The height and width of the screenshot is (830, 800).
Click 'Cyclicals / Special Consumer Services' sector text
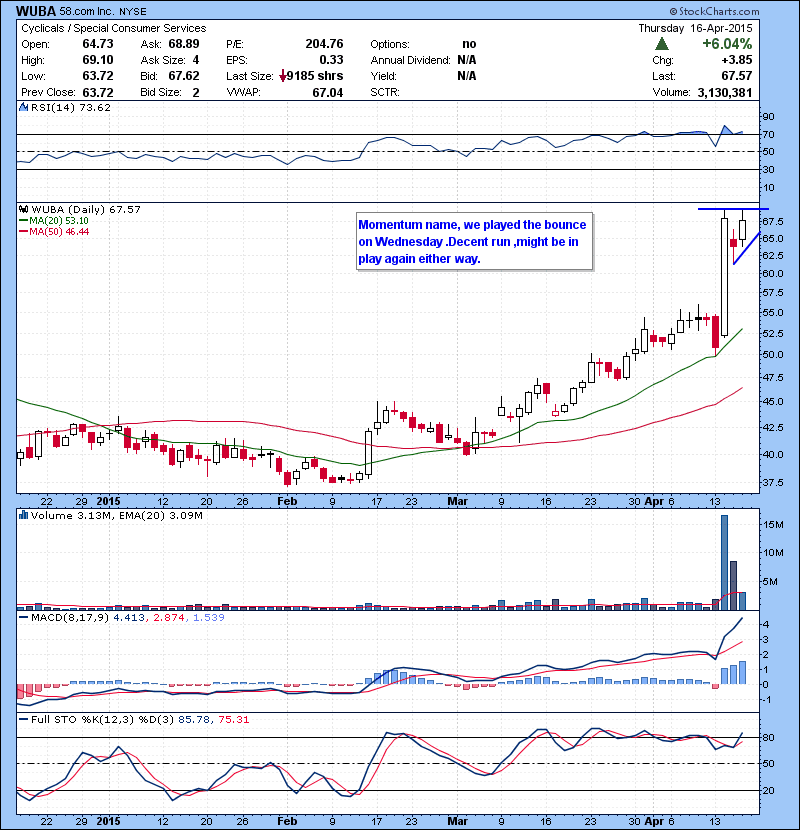(x=114, y=28)
